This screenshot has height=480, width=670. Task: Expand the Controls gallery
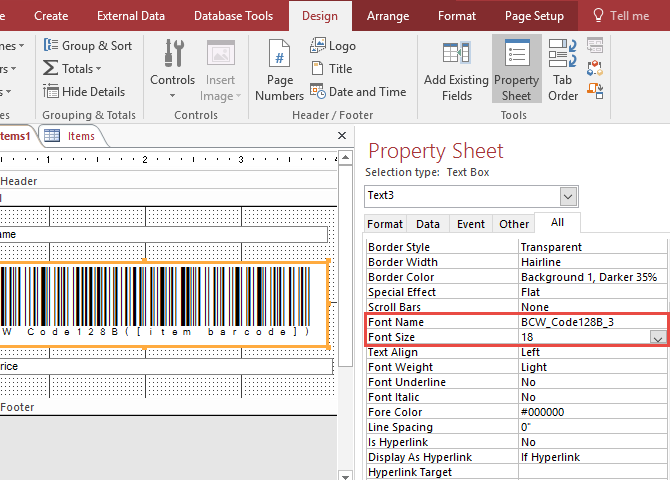tap(173, 70)
